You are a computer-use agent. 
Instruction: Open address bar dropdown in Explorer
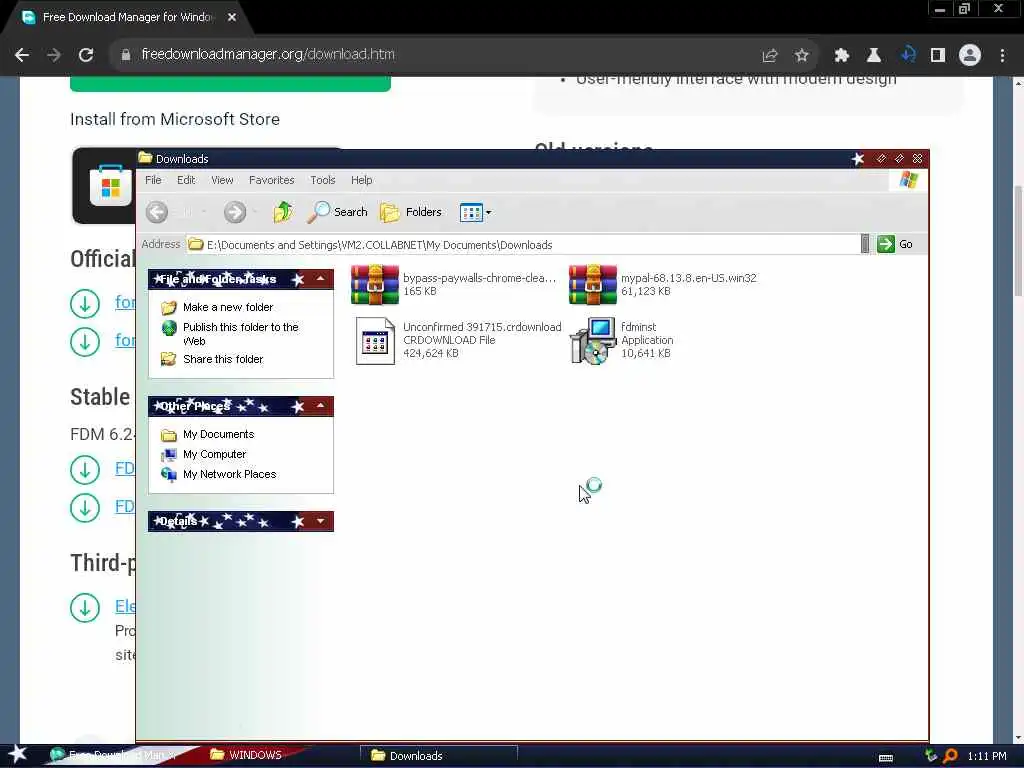point(865,244)
